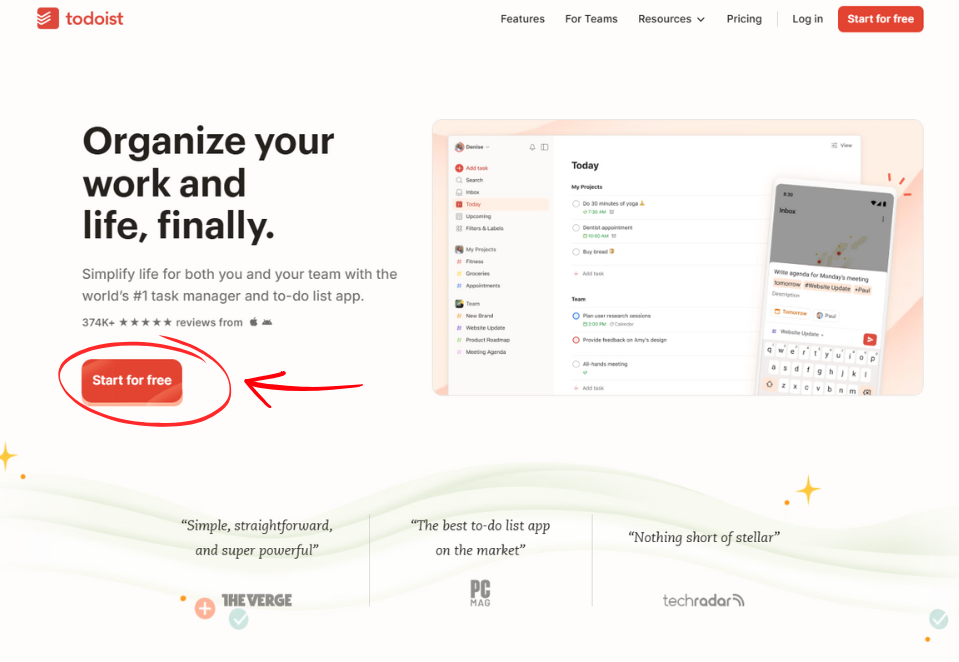Open the three-dot menu on phone
The image size is (959, 662).
click(x=883, y=219)
